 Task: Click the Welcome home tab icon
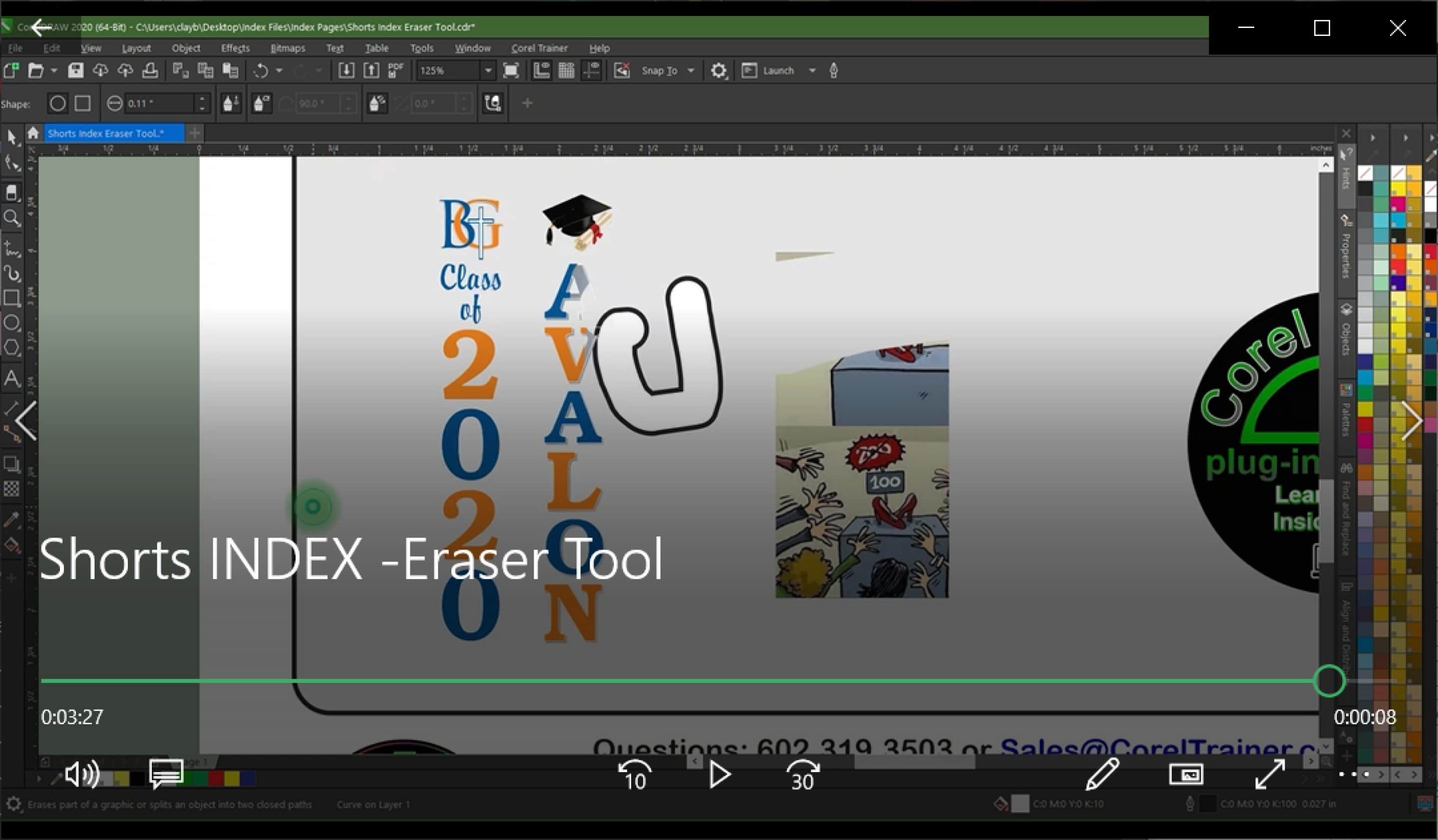33,133
